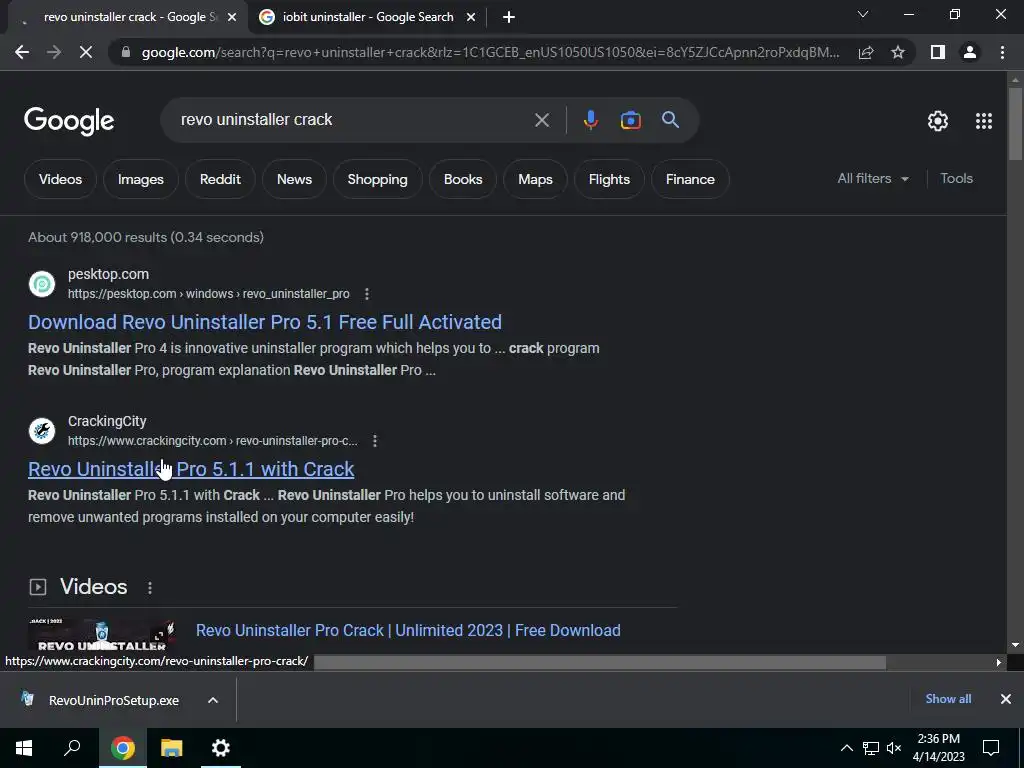Click the CrackingCity favicon

click(42, 431)
